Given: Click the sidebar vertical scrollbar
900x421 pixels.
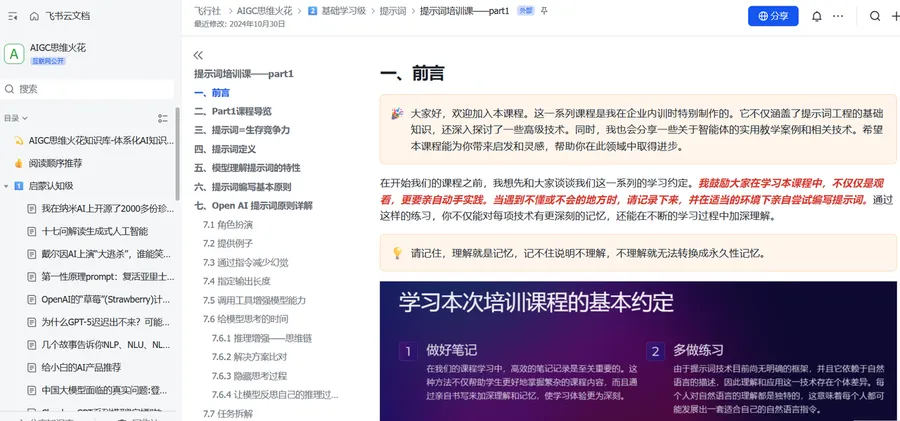Looking at the screenshot, I should 177,154.
